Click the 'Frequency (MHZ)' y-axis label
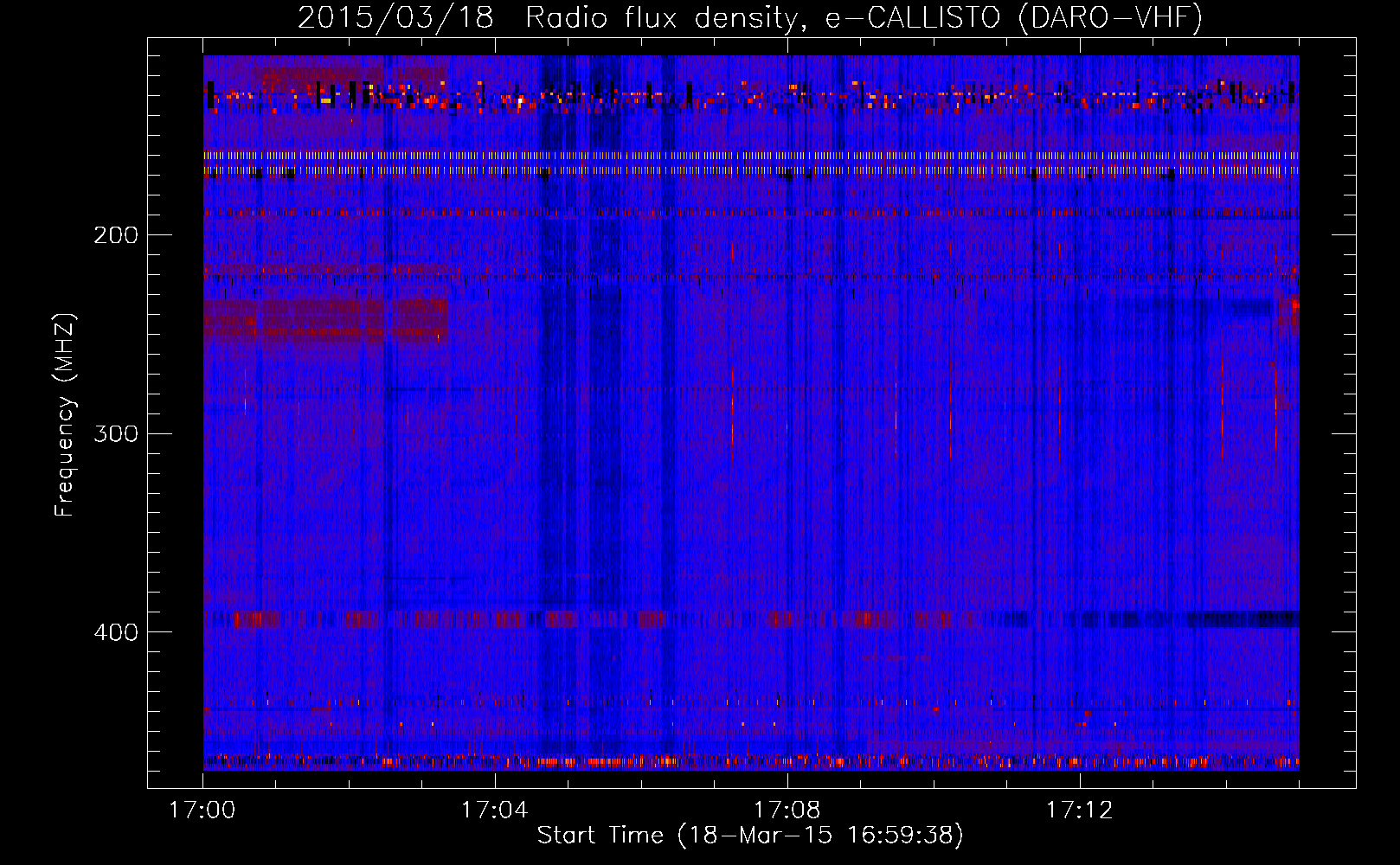Viewport: 1400px width, 865px height. pyautogui.click(x=65, y=415)
